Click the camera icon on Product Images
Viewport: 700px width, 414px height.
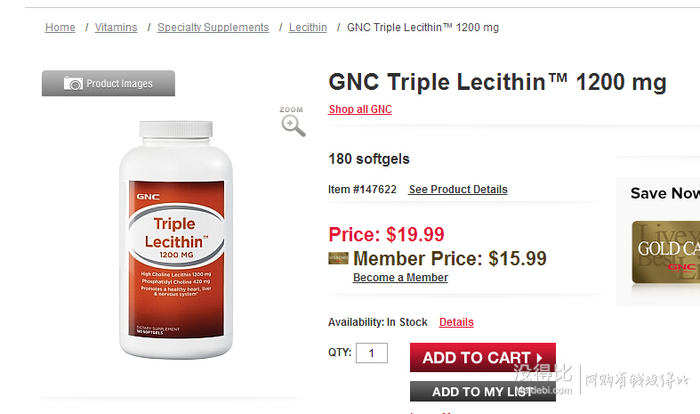click(x=73, y=84)
